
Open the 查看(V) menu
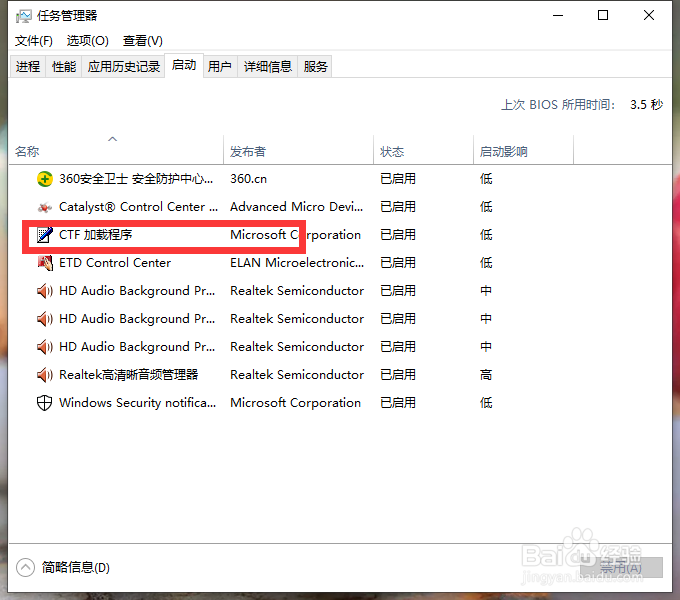143,41
